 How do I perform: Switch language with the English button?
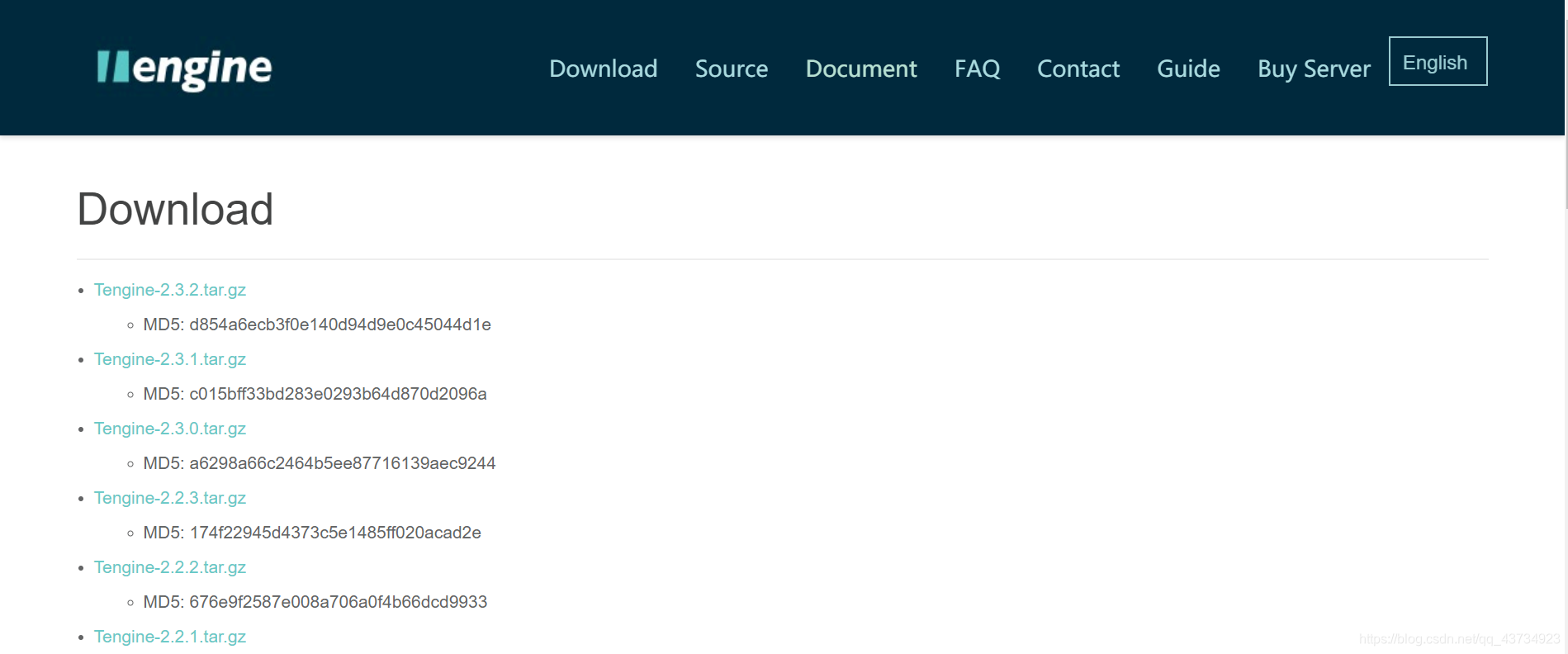[x=1438, y=61]
